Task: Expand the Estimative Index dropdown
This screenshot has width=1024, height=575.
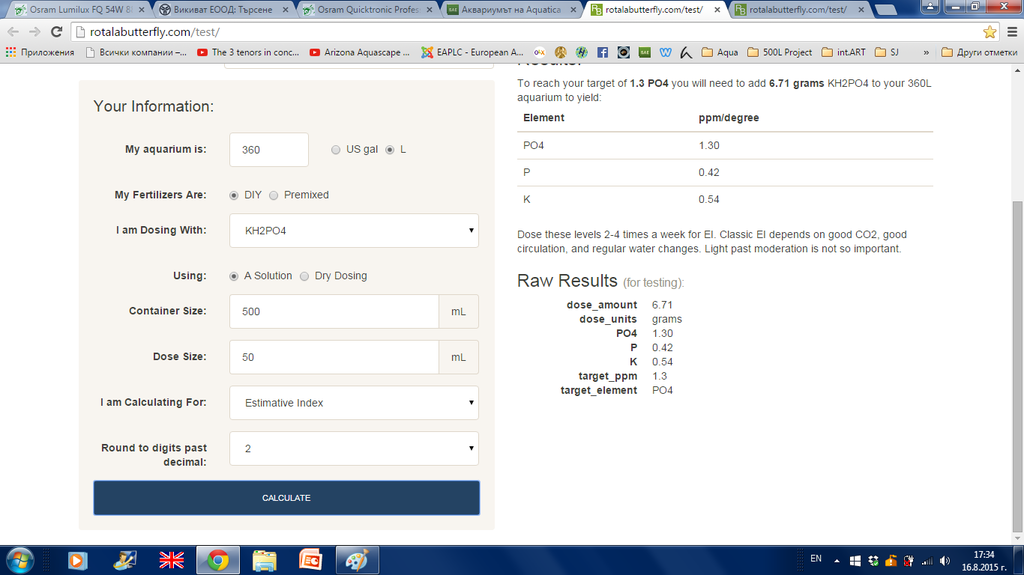Action: tap(354, 403)
